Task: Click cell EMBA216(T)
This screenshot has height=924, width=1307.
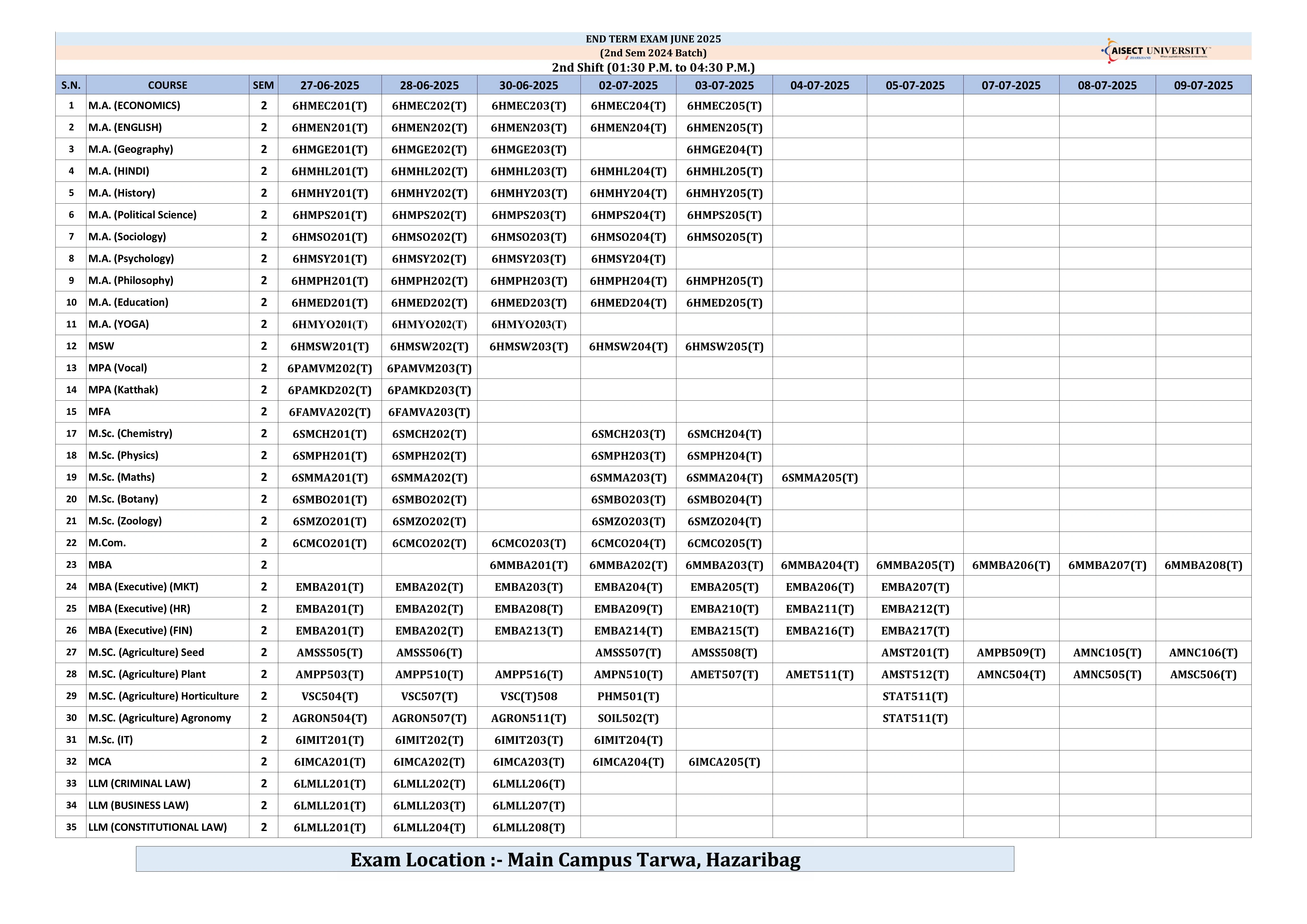Action: (820, 630)
